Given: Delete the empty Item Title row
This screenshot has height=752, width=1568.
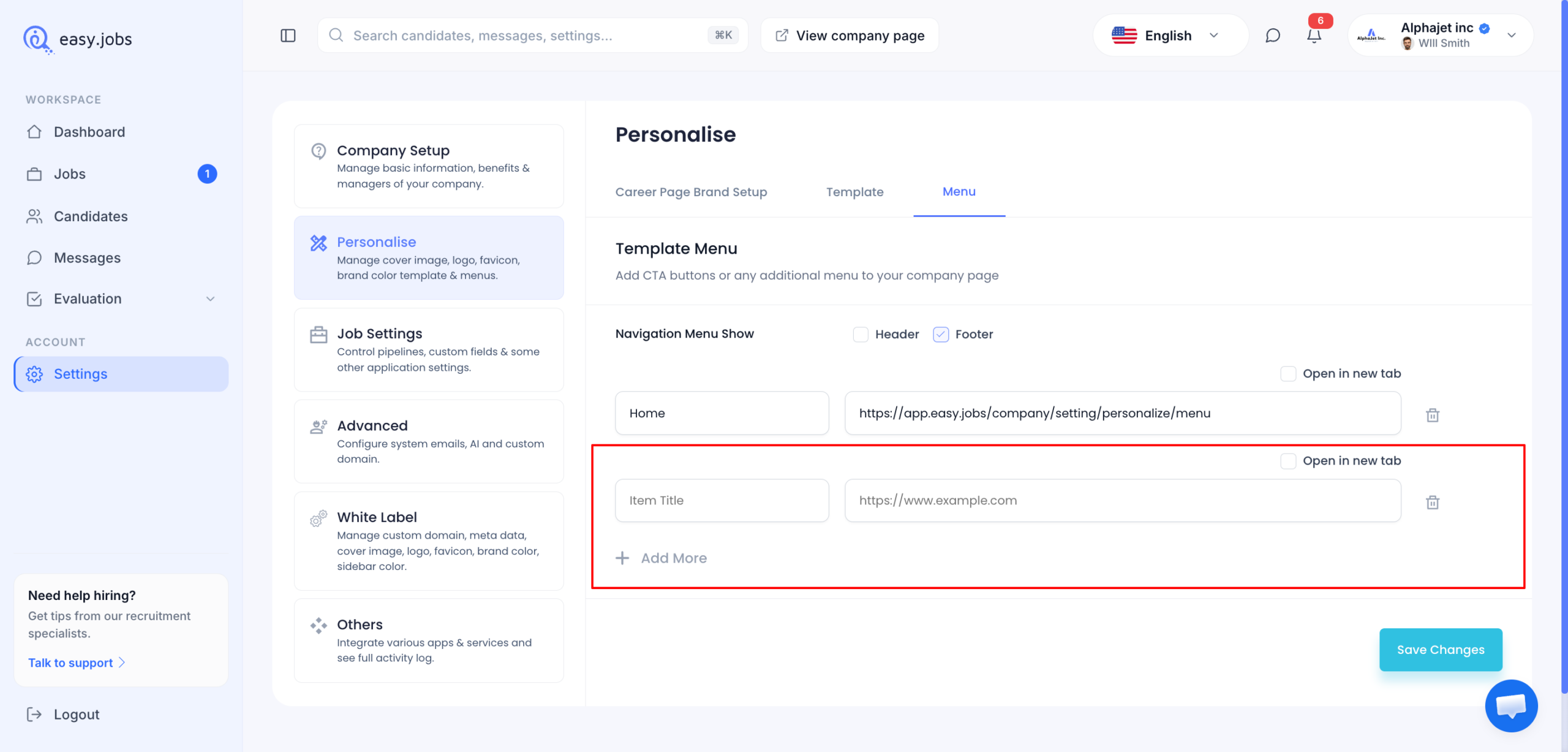Looking at the screenshot, I should (1433, 502).
